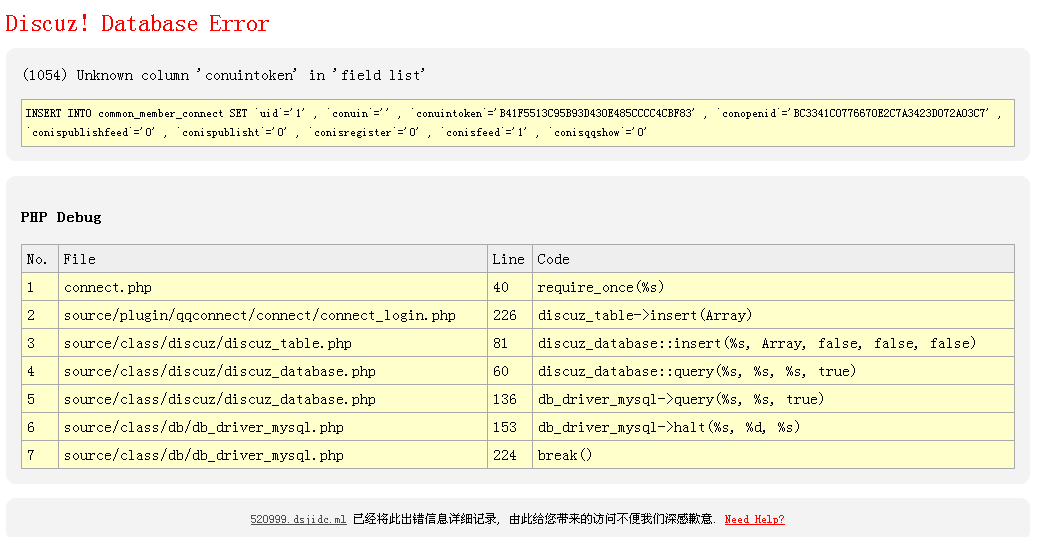Click the discuz_table.php file path cell
1048x537 pixels.
click(207, 343)
